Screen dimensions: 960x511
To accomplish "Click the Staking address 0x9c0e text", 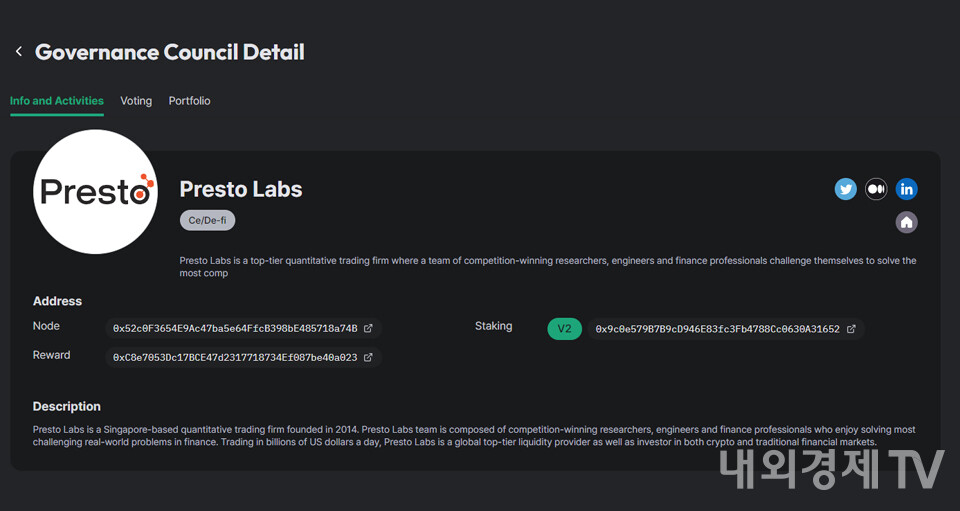I will click(x=717, y=329).
